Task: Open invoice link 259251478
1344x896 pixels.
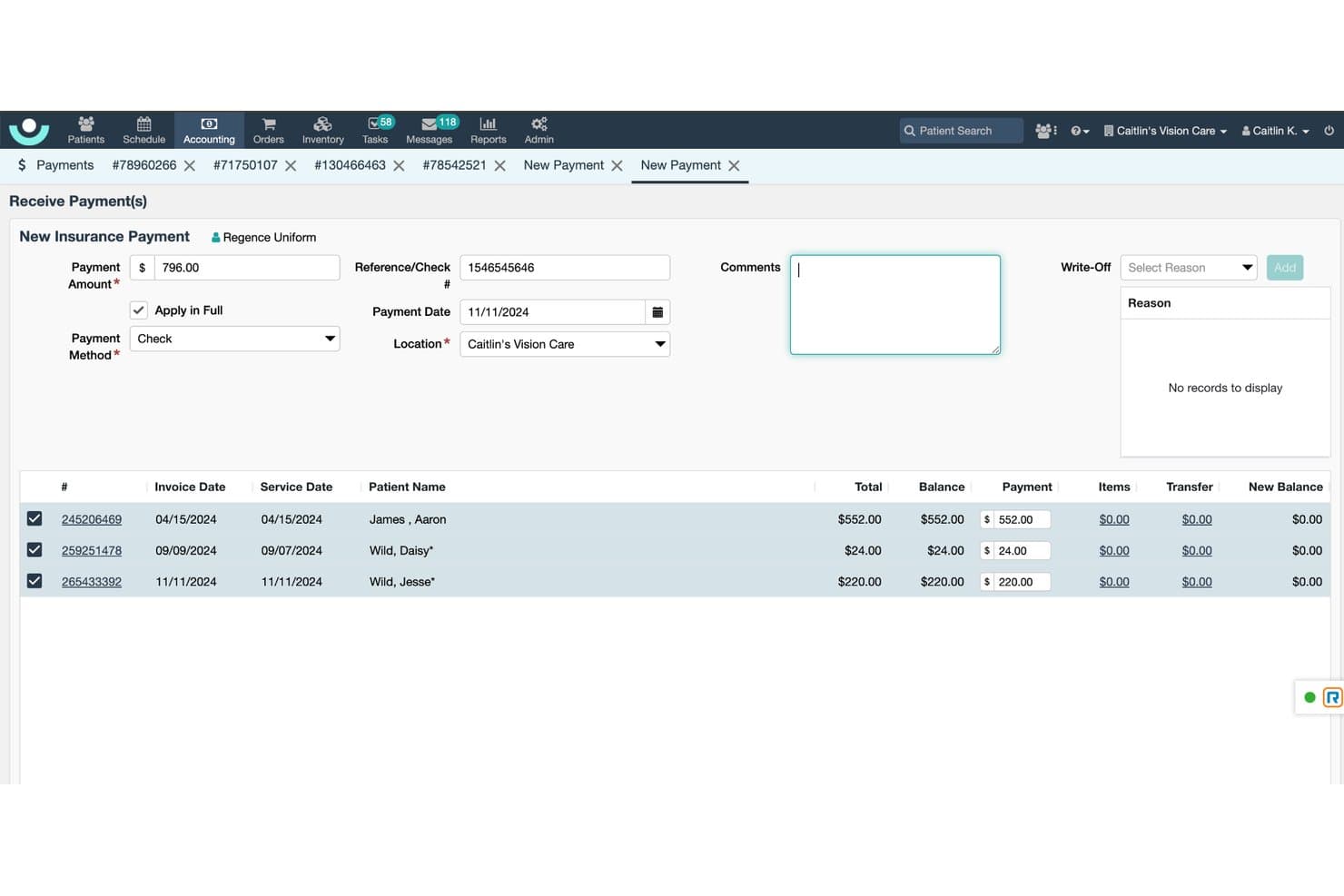Action: click(92, 550)
